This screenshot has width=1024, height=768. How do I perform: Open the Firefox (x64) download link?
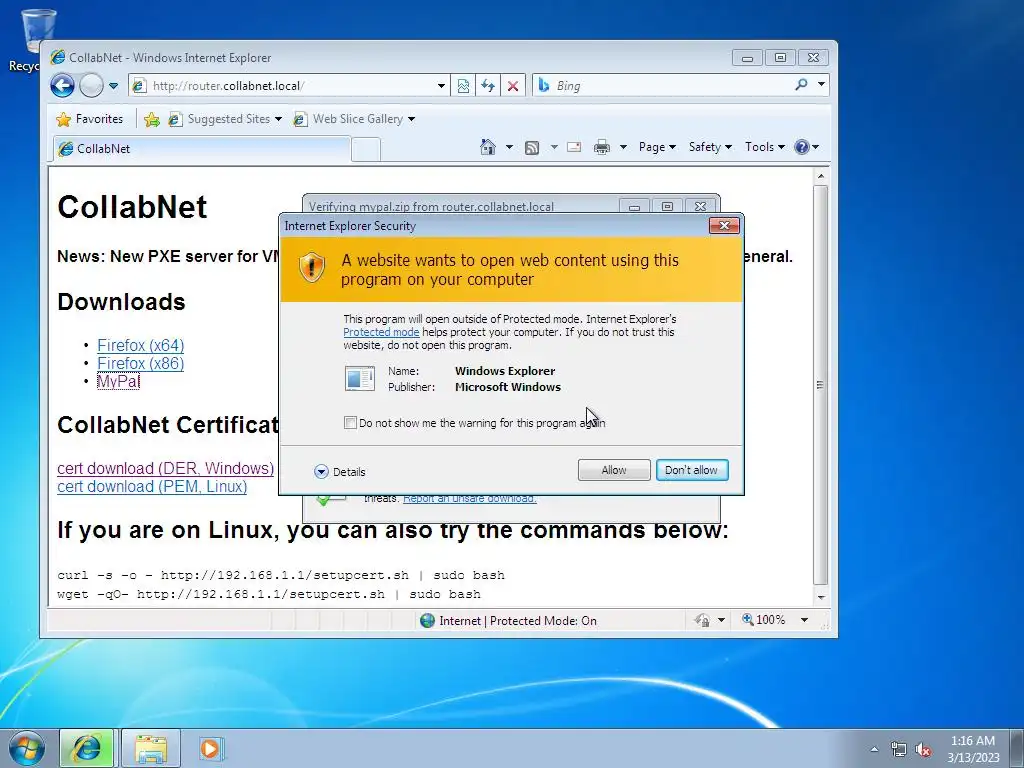tap(140, 345)
